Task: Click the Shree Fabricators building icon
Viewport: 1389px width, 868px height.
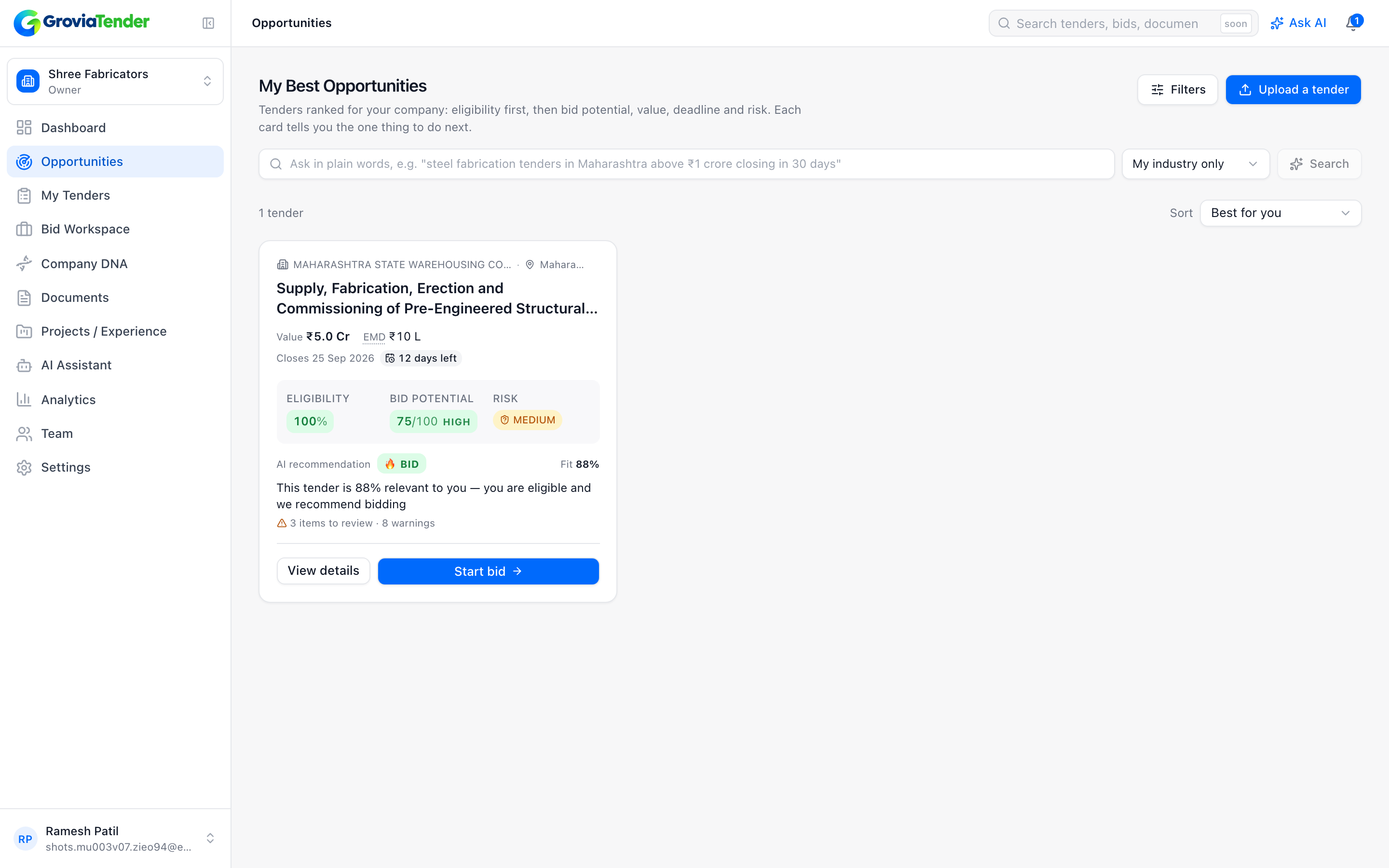Action: 28,81
